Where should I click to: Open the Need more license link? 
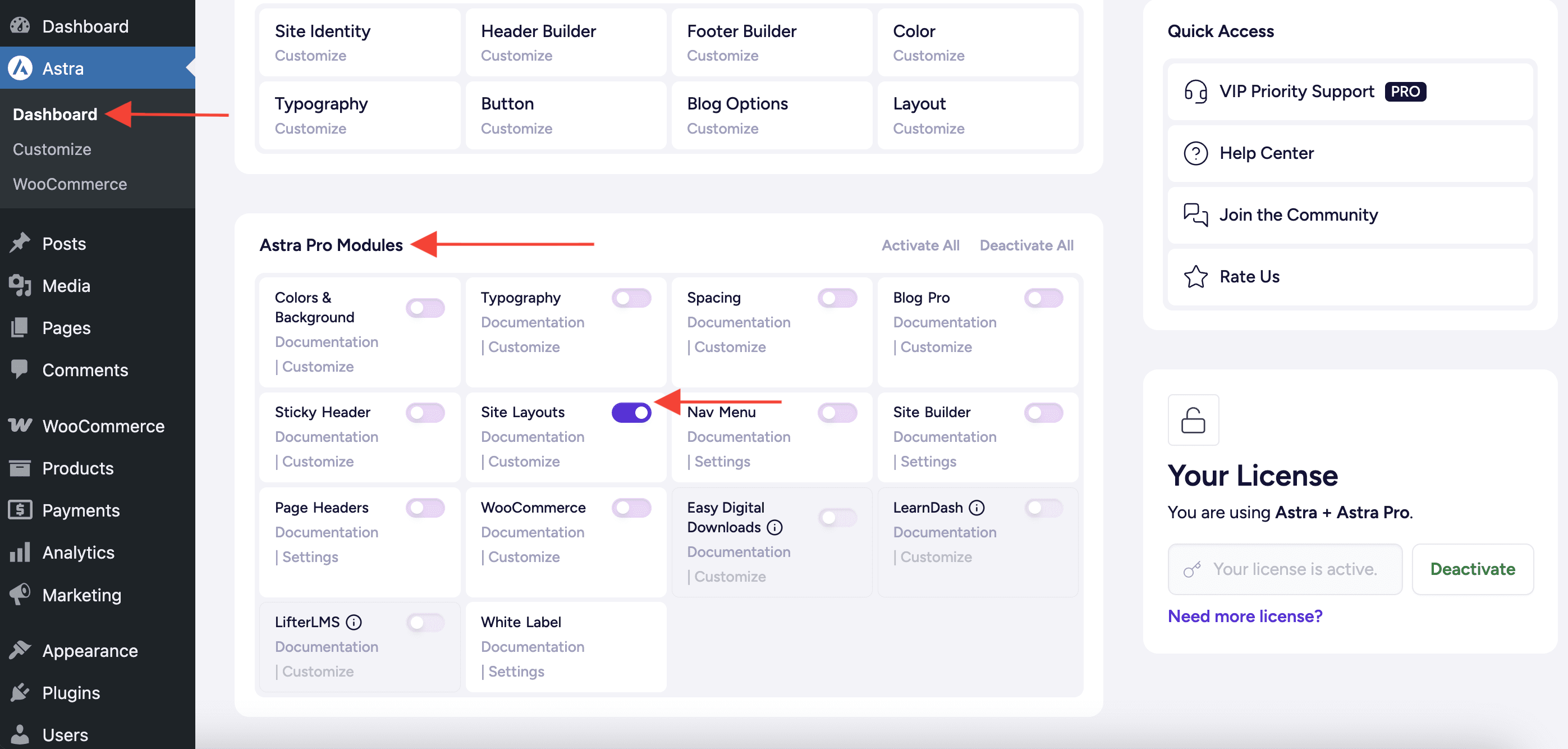click(x=1245, y=615)
